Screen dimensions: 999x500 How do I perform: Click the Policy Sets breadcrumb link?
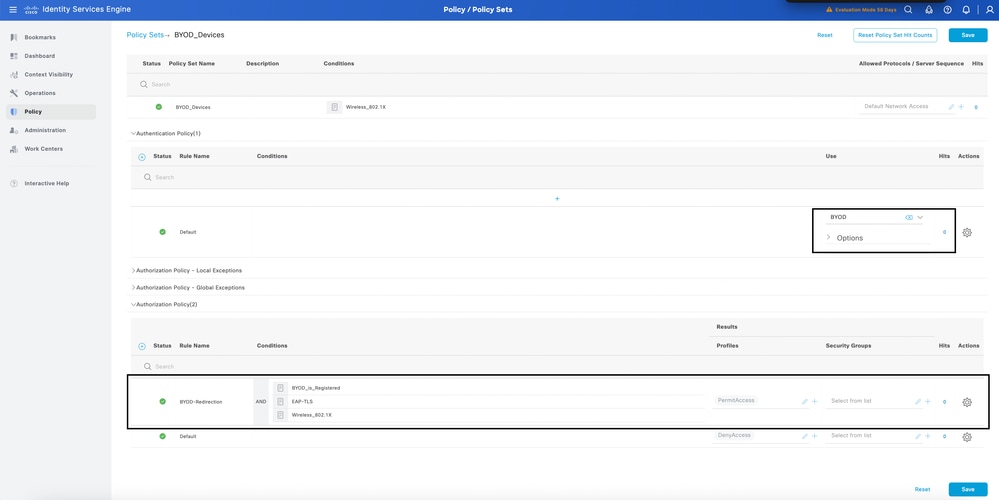click(145, 35)
